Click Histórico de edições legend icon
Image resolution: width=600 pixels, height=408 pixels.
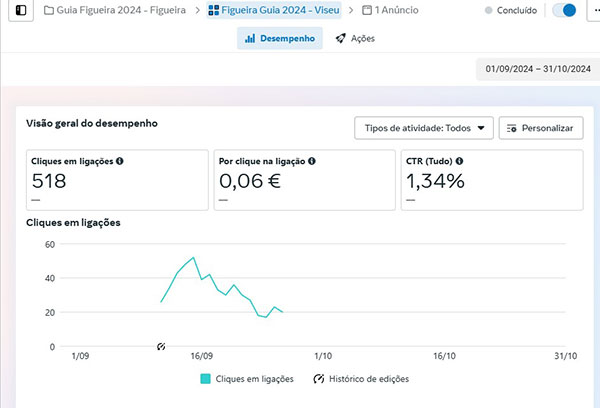click(x=319, y=379)
